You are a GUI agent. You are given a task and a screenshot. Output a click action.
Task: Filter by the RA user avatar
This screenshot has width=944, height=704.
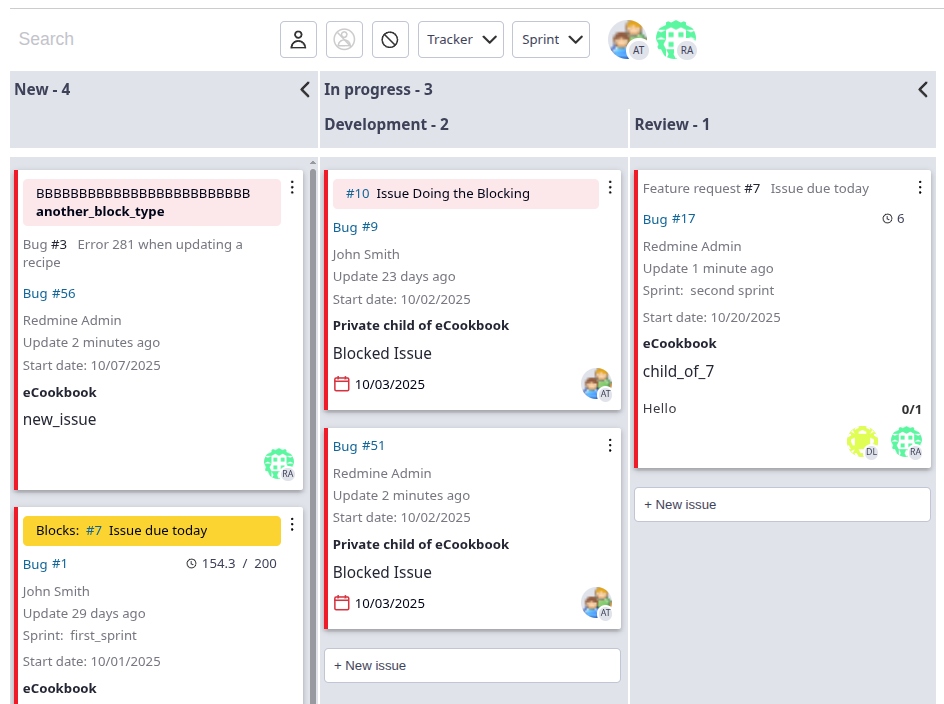pyautogui.click(x=676, y=40)
